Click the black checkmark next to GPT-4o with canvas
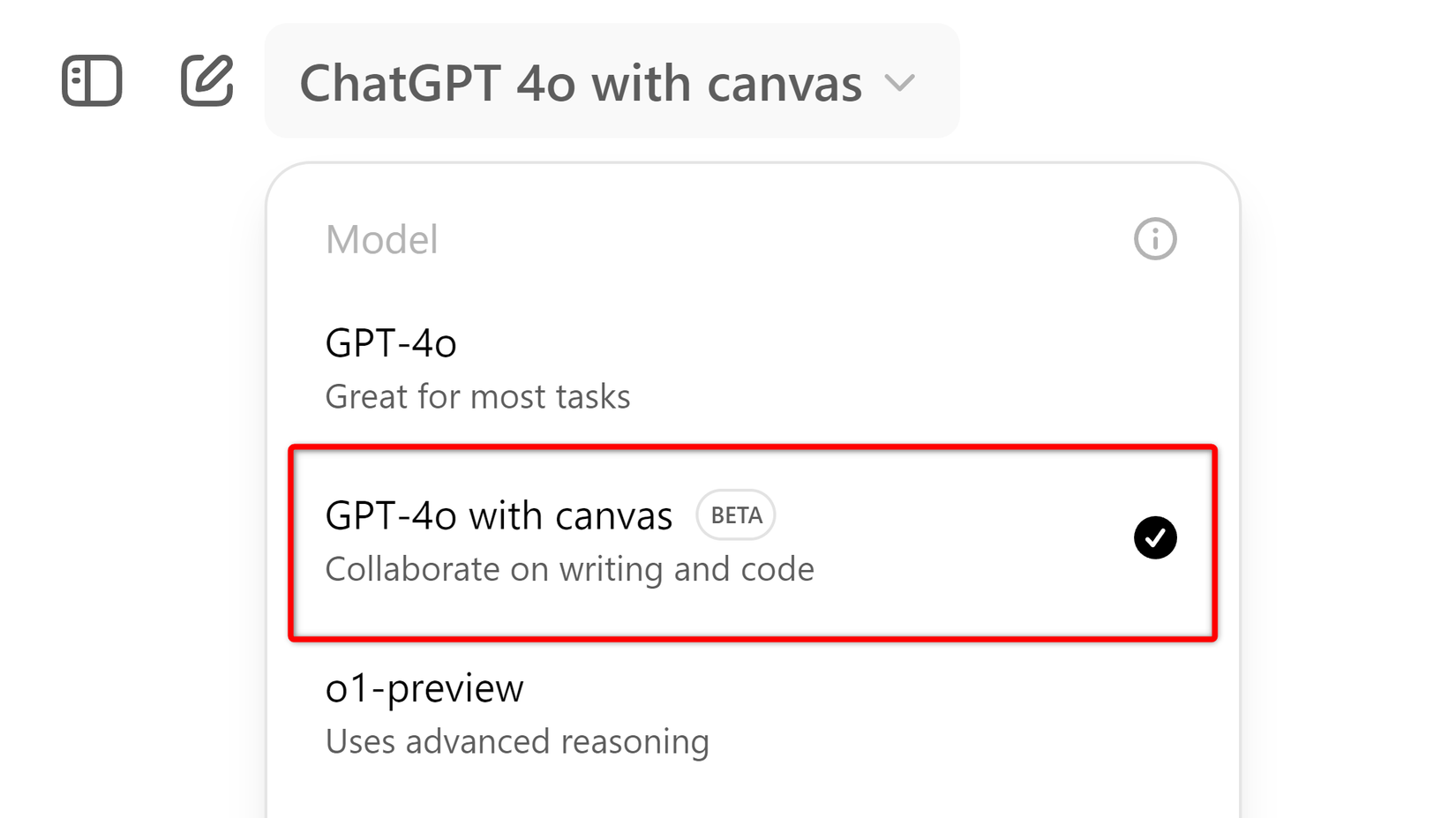Image resolution: width=1456 pixels, height=818 pixels. (1155, 537)
